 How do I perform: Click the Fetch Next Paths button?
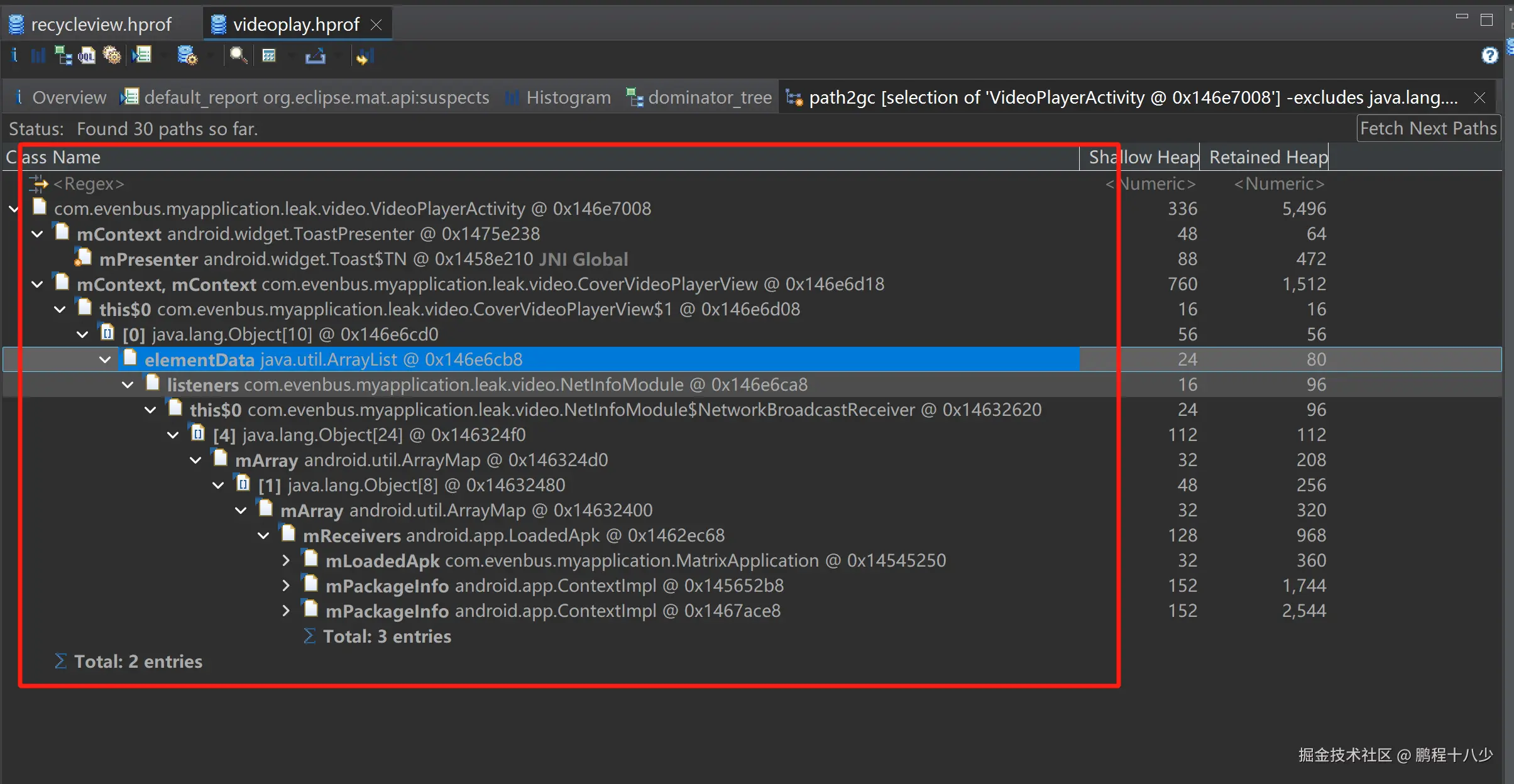pyautogui.click(x=1428, y=128)
